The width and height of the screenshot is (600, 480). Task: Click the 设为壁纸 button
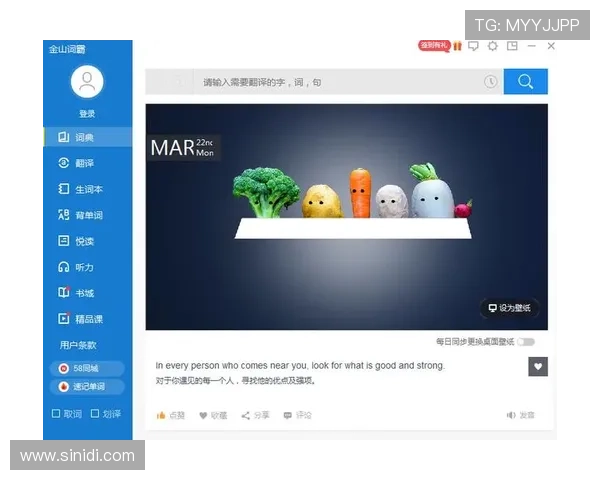tap(509, 308)
